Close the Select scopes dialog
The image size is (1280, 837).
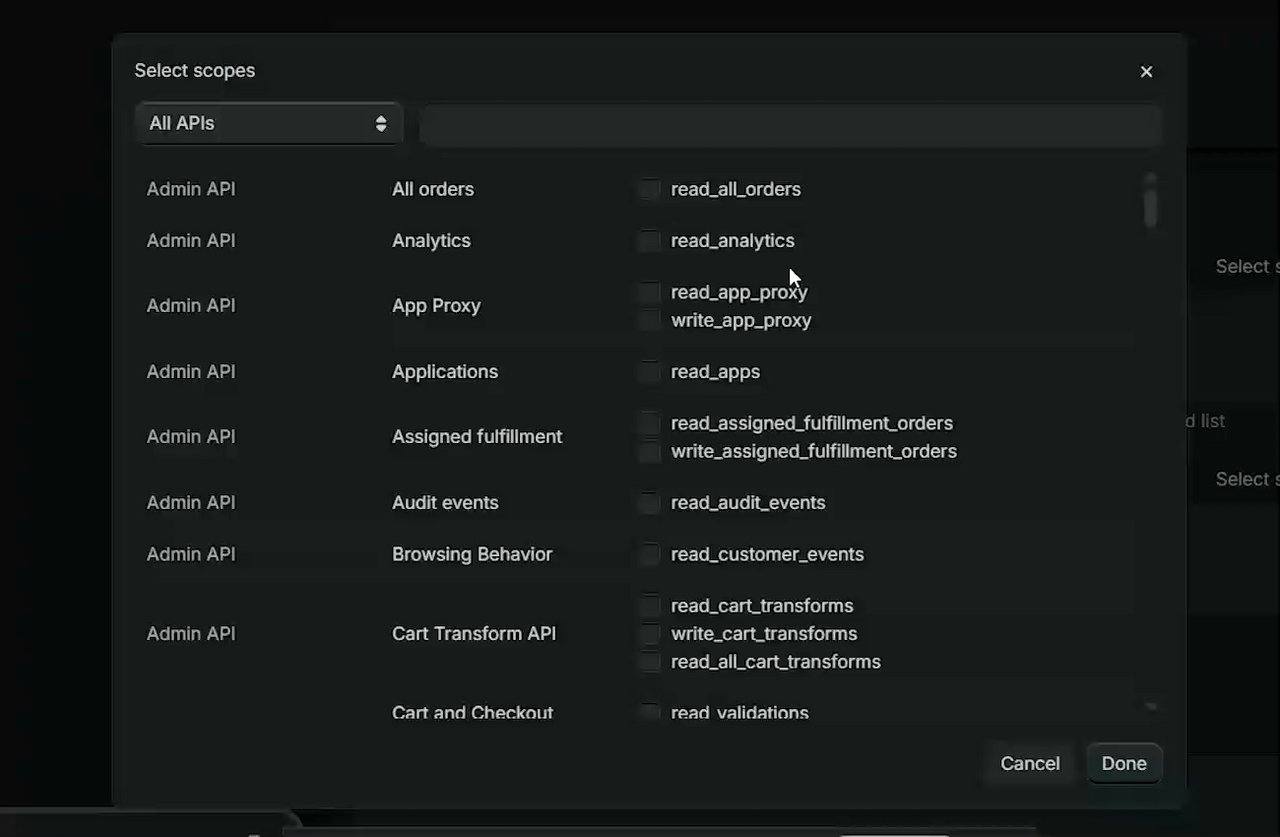pos(1146,71)
